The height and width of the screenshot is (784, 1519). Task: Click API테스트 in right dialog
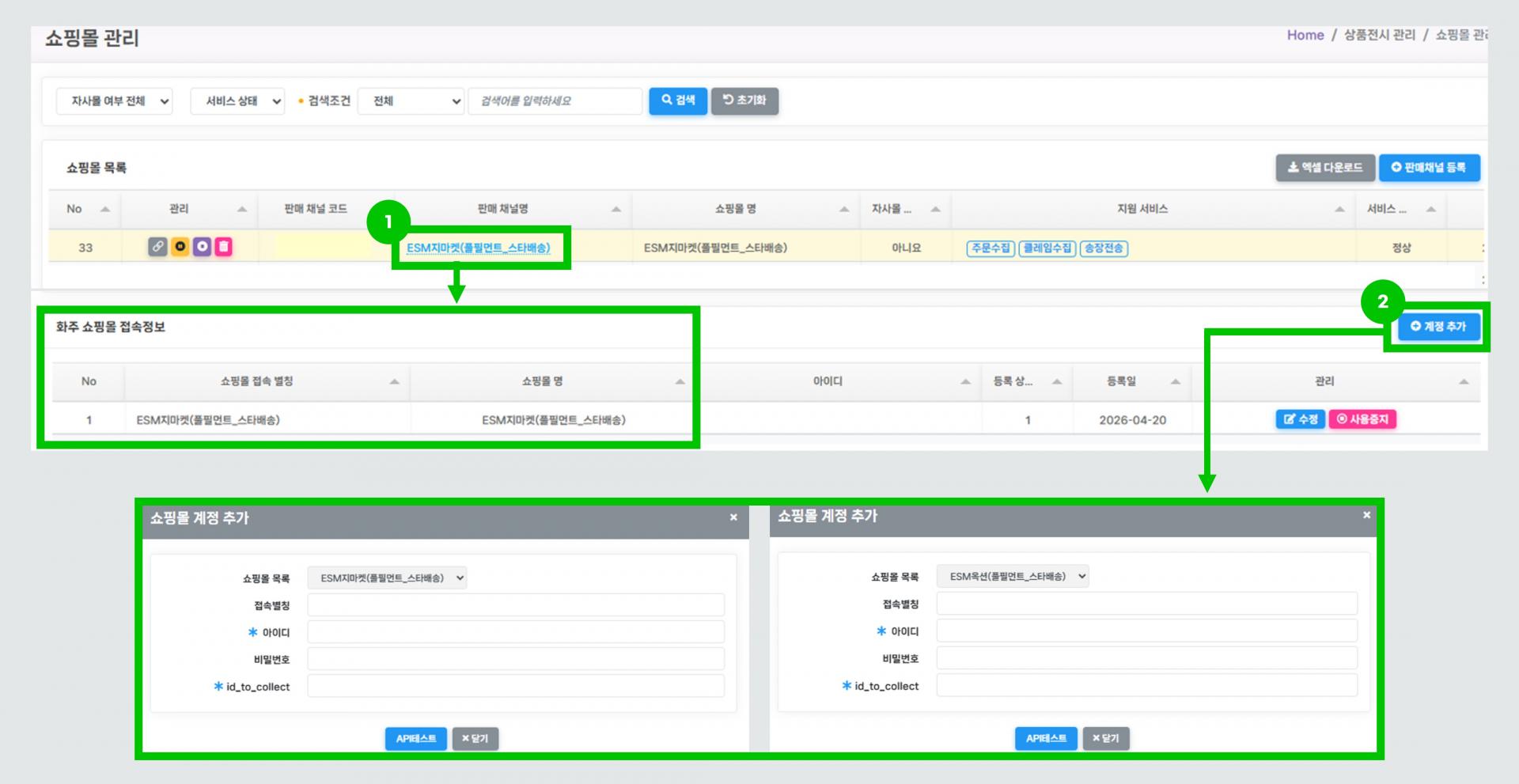[1046, 739]
